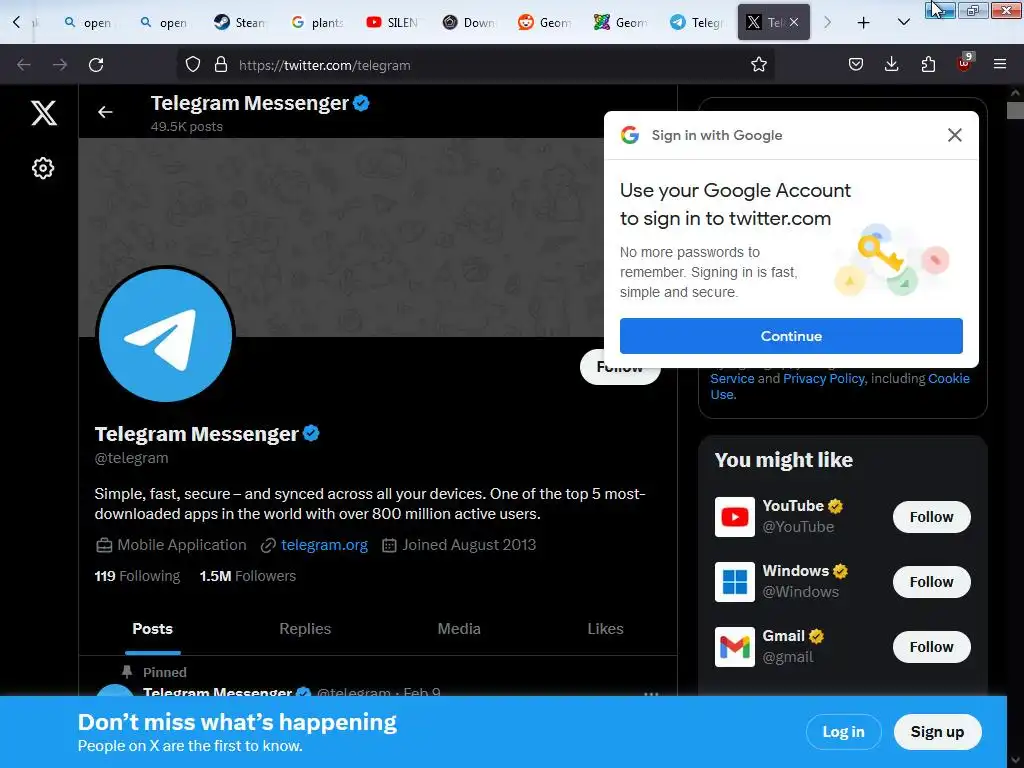Select the Media profile tab
Image resolution: width=1024 pixels, height=768 pixels.
tap(459, 629)
